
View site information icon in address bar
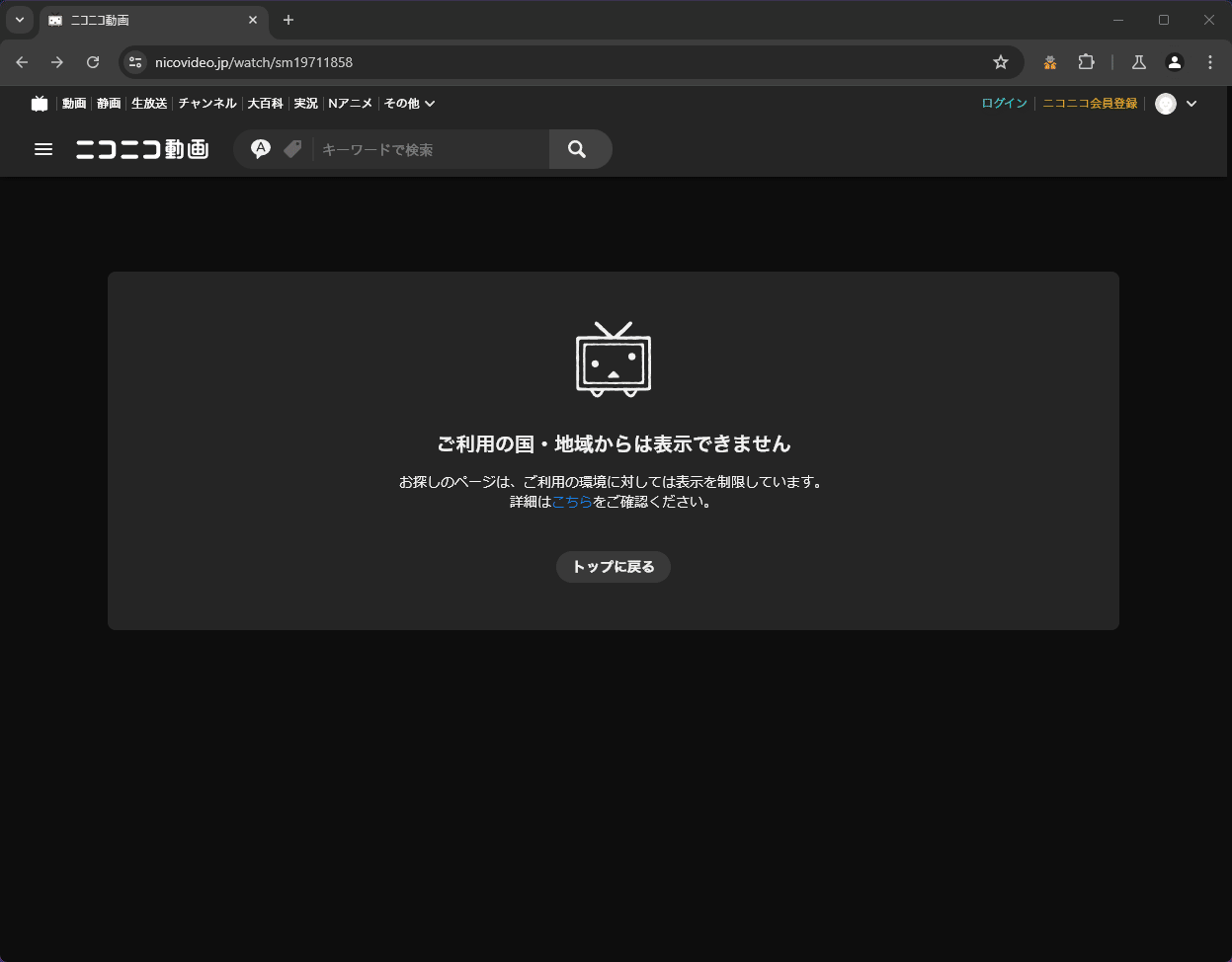pyautogui.click(x=136, y=62)
